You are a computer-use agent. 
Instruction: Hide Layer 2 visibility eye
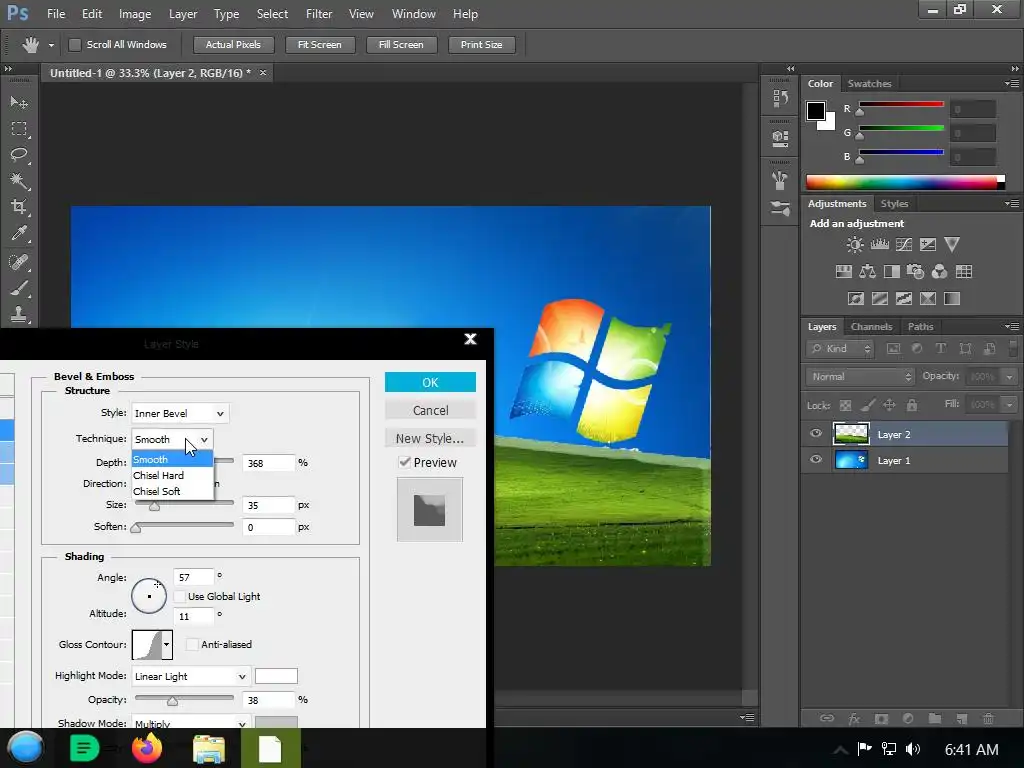pos(816,434)
